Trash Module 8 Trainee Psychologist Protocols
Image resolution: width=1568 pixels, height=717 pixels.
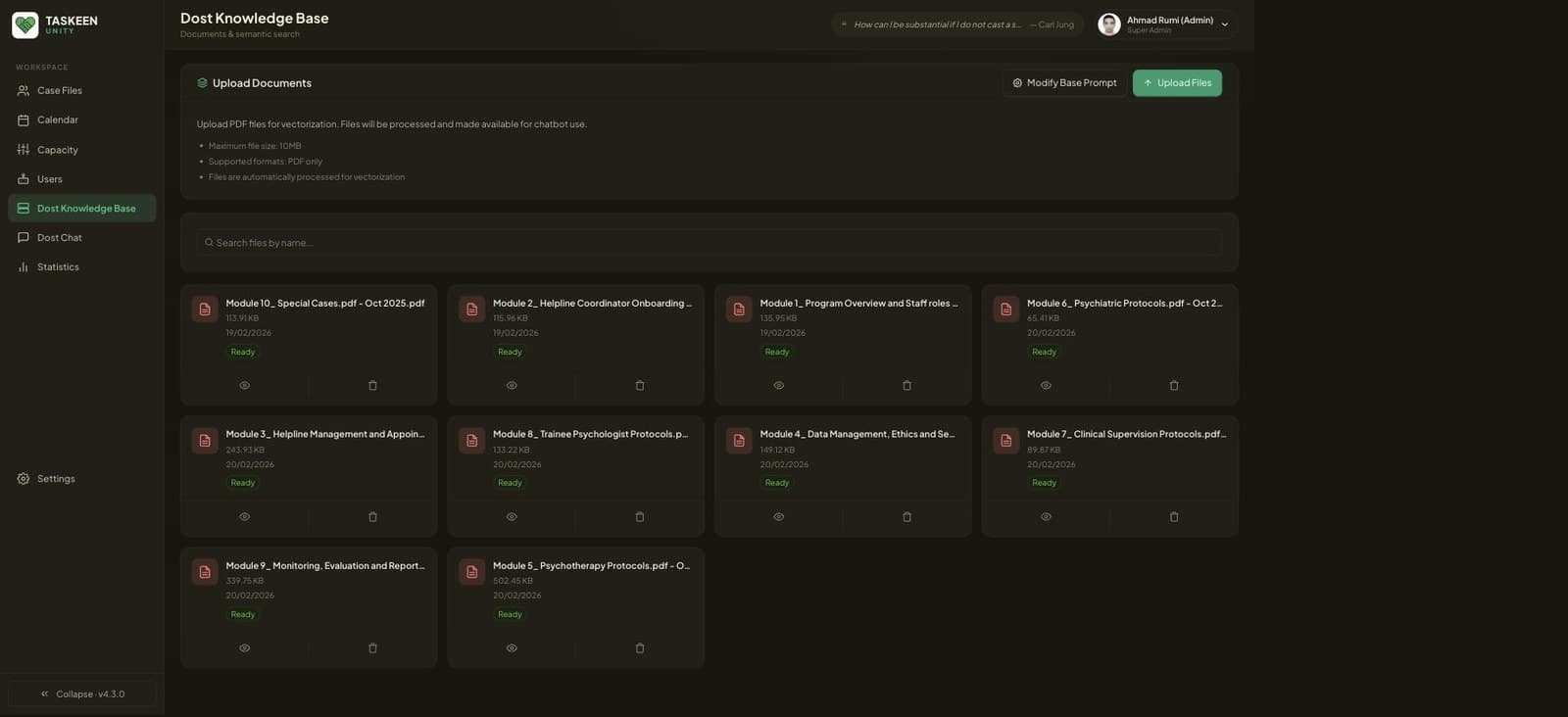click(640, 517)
